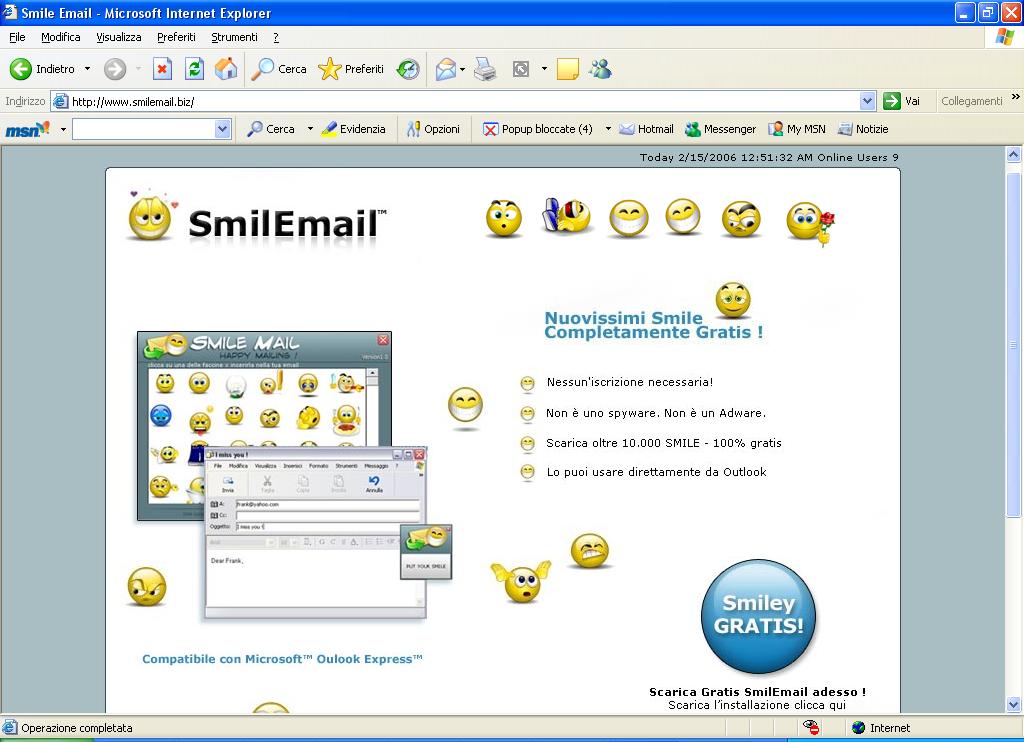Expand the MSN search box dropdown
1024x742 pixels.
[x=222, y=129]
